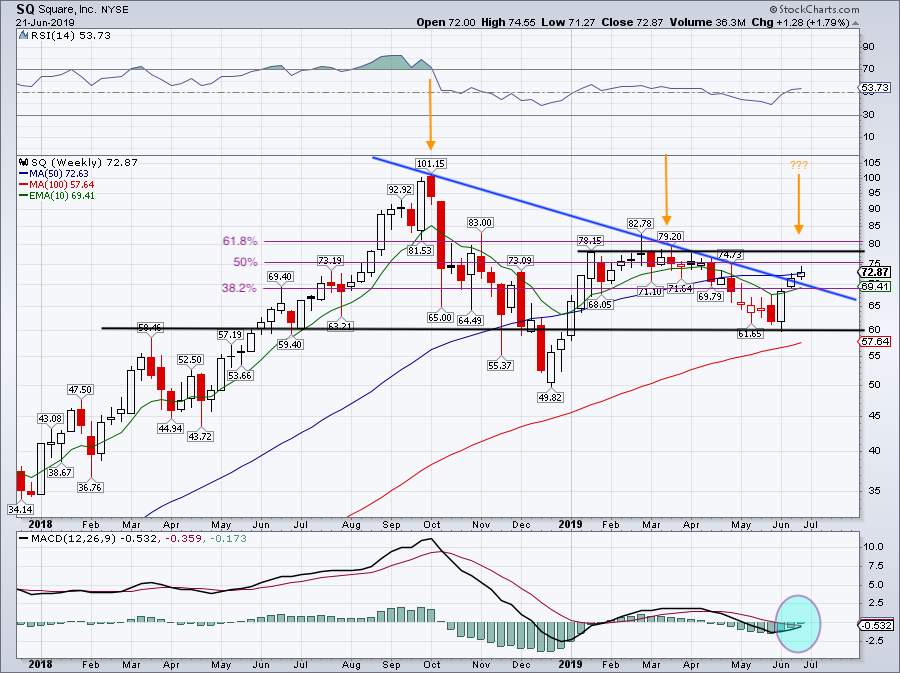The height and width of the screenshot is (673, 900).
Task: Click the High 74.55 value
Action: click(x=508, y=22)
